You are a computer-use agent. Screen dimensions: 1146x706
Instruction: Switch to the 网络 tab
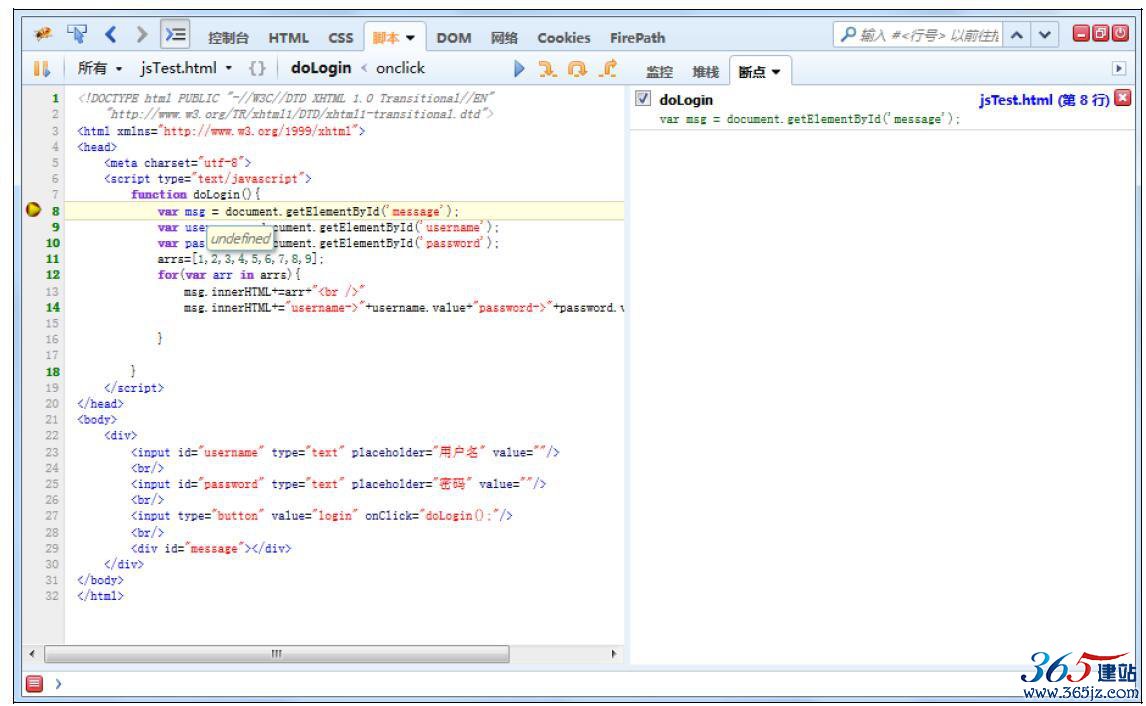point(504,38)
